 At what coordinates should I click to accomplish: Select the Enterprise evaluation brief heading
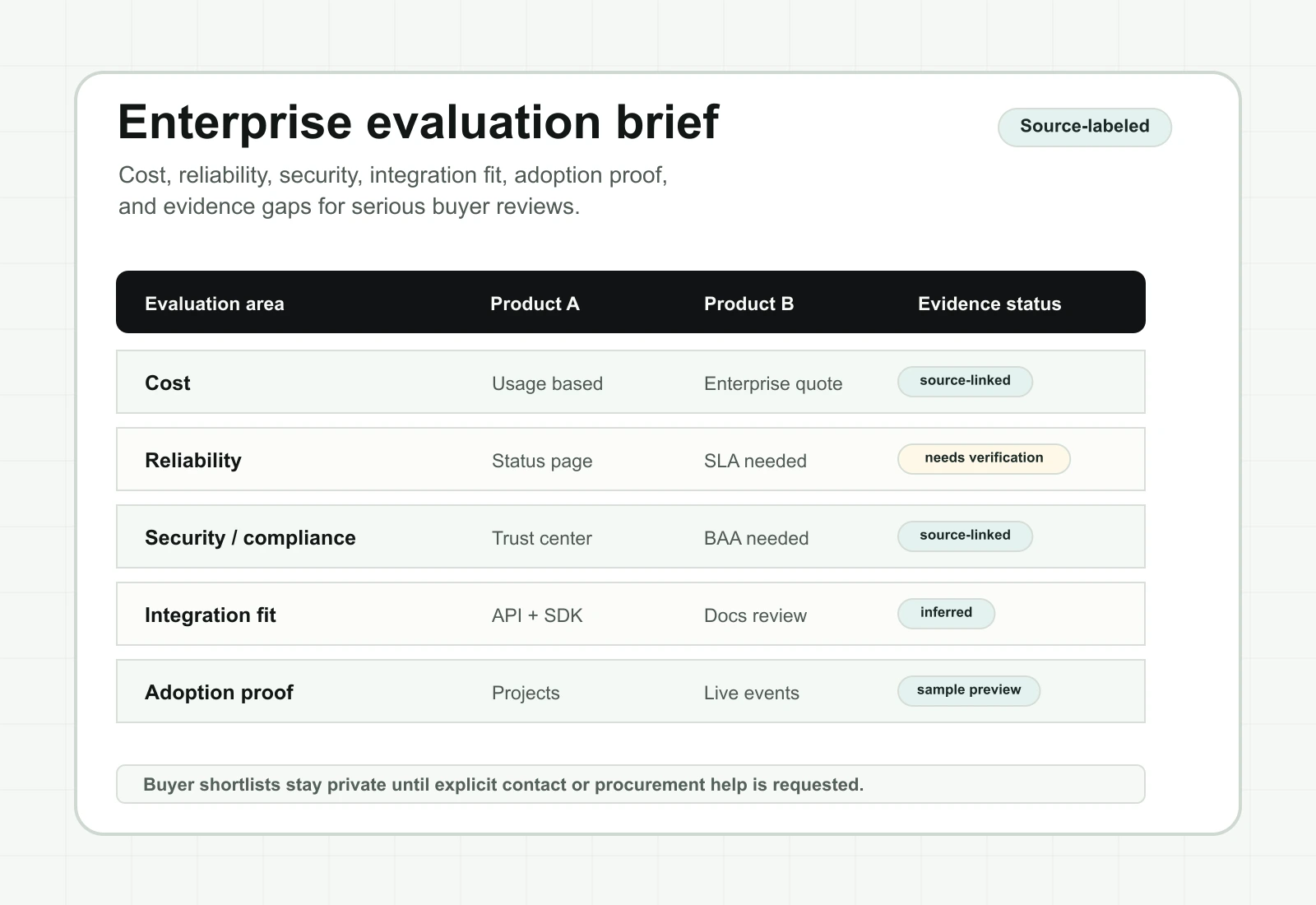(419, 123)
